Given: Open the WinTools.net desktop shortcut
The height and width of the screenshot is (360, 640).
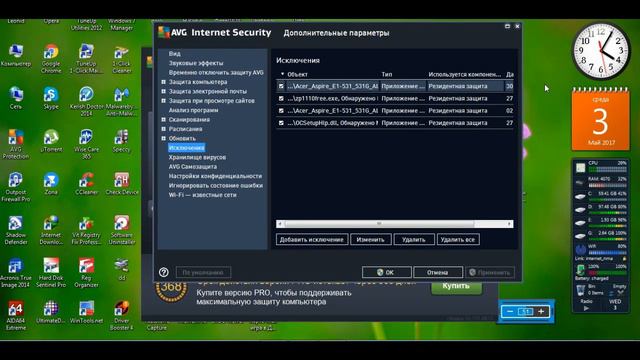Looking at the screenshot, I should (x=86, y=312).
